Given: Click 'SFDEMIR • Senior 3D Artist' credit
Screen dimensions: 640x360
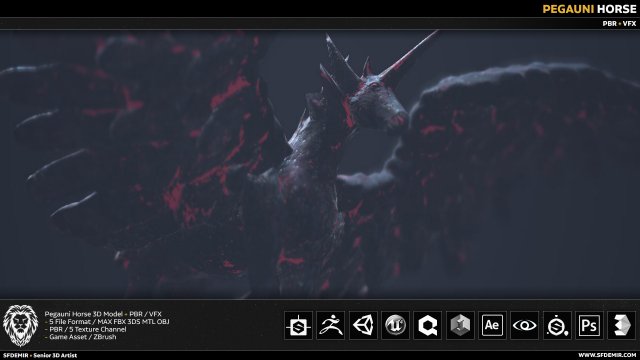Looking at the screenshot, I should [40, 355].
